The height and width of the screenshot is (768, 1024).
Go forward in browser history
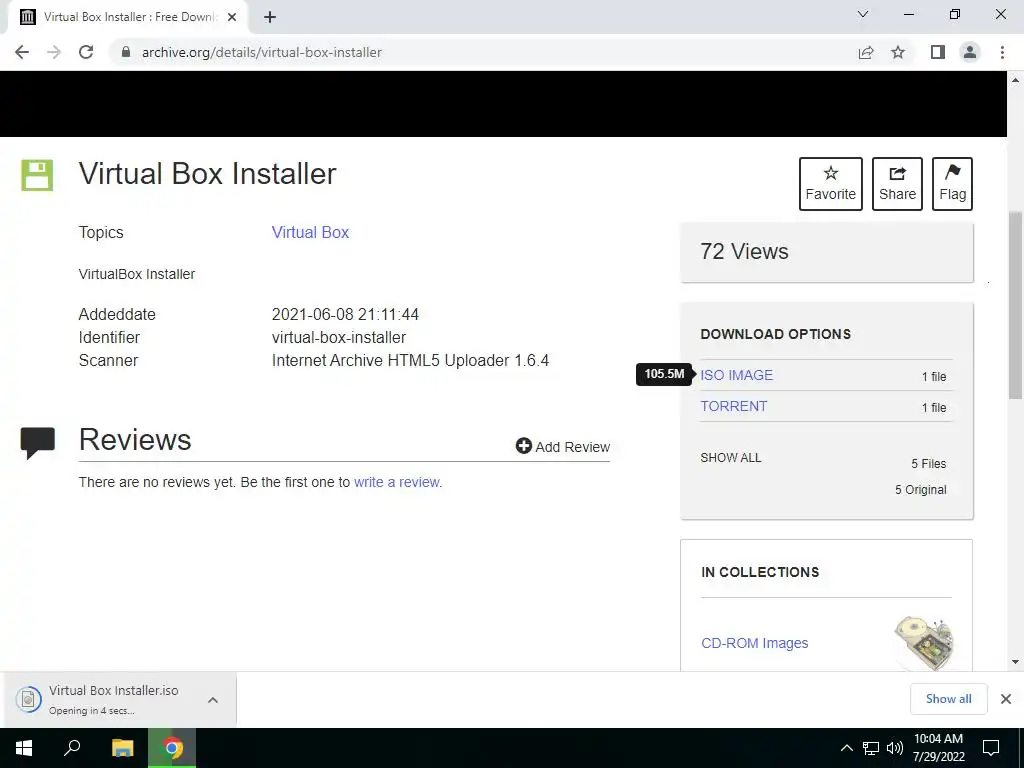tap(54, 52)
